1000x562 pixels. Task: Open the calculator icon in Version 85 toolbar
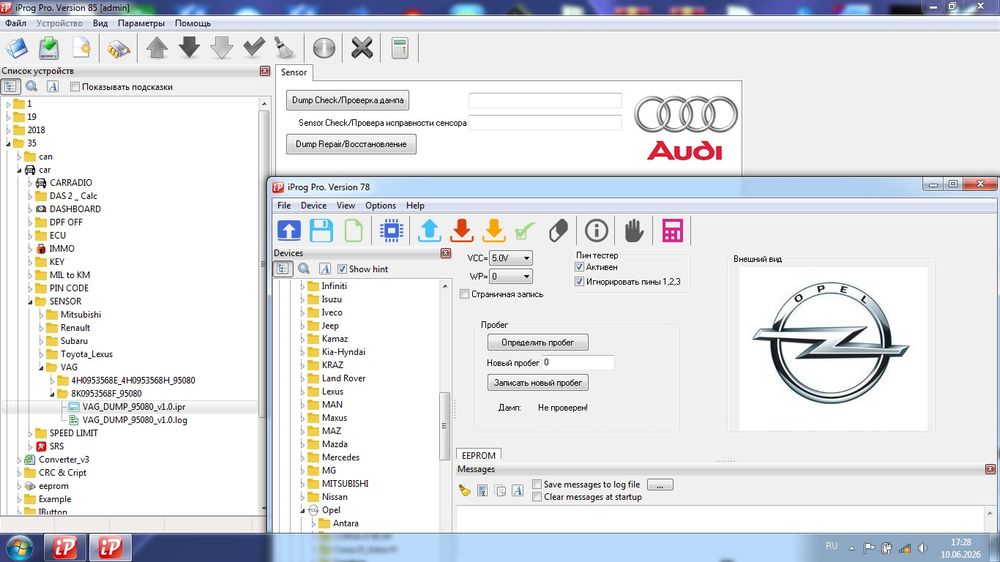click(400, 48)
